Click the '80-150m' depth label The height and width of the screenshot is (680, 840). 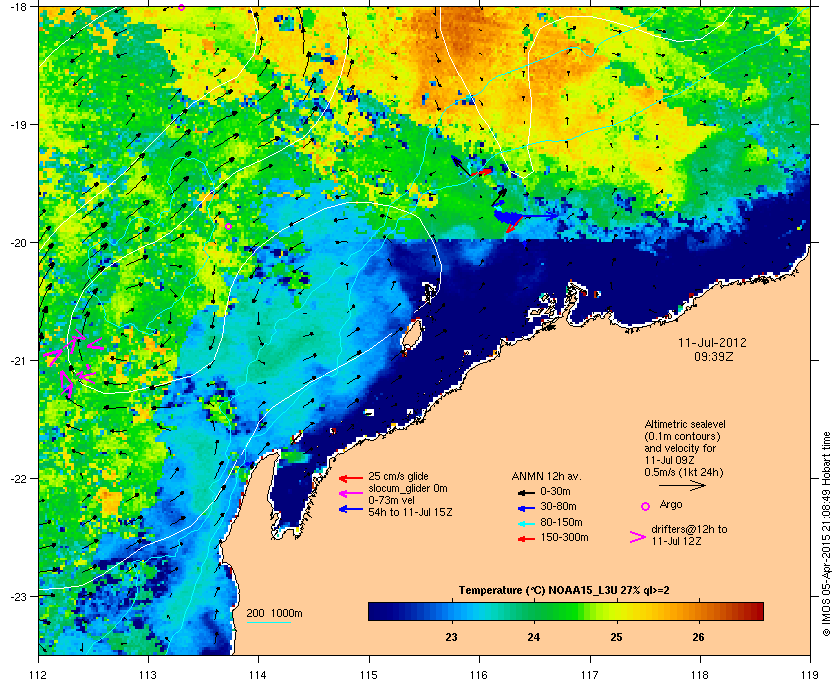(x=561, y=522)
